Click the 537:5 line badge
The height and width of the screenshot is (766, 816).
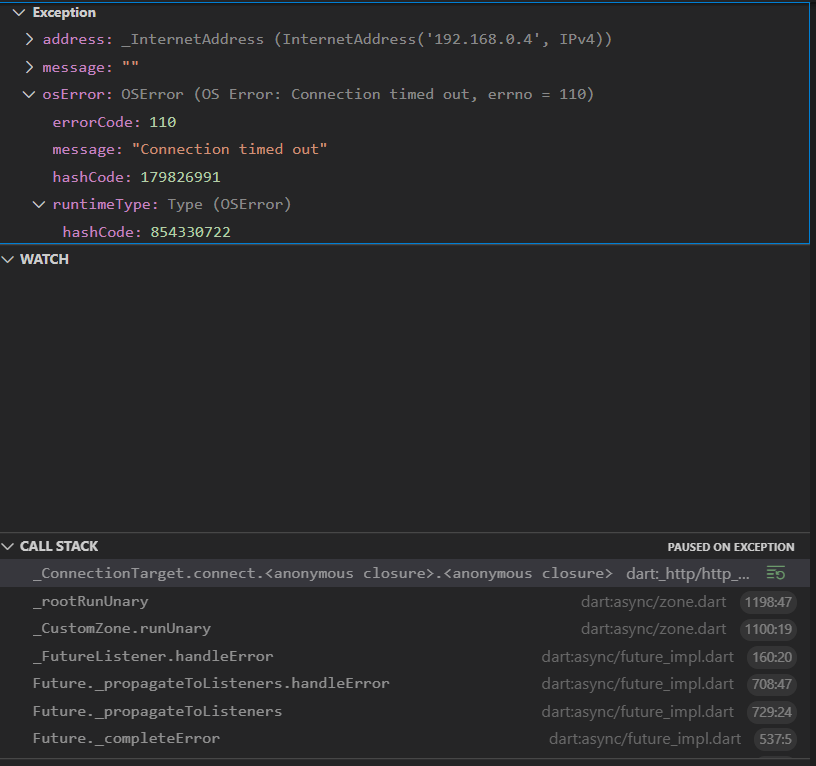(775, 739)
